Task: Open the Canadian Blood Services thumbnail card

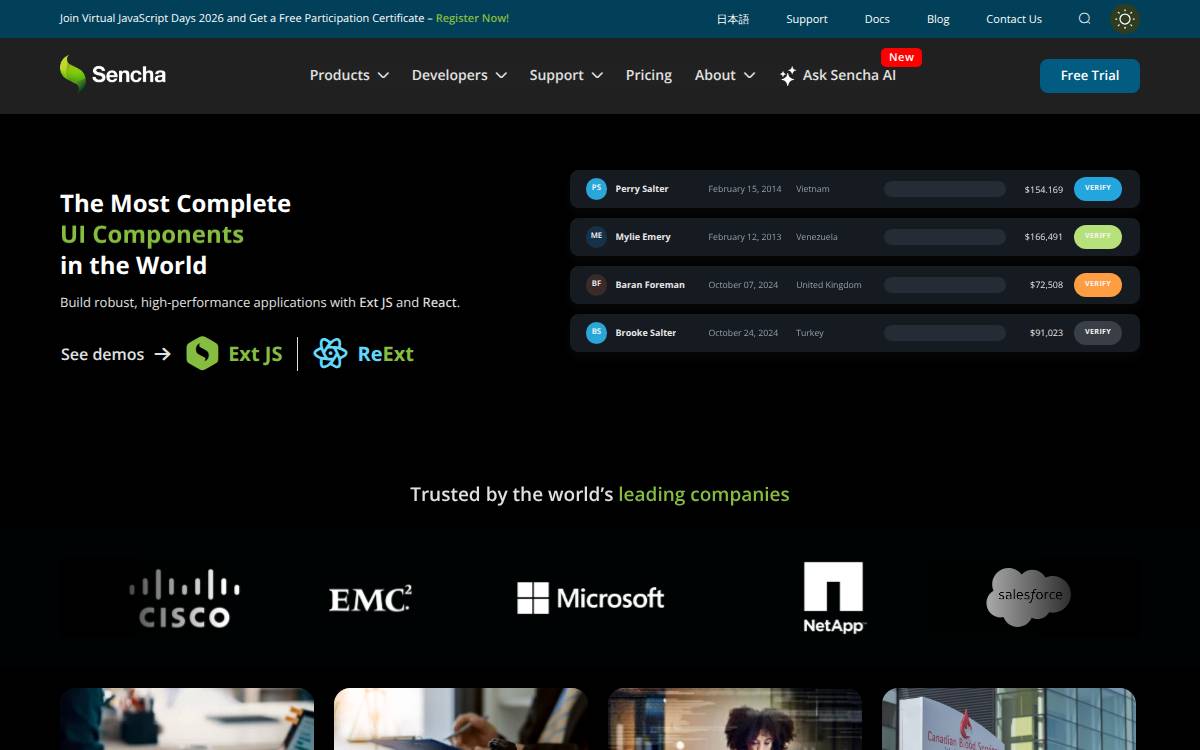Action: point(1009,719)
